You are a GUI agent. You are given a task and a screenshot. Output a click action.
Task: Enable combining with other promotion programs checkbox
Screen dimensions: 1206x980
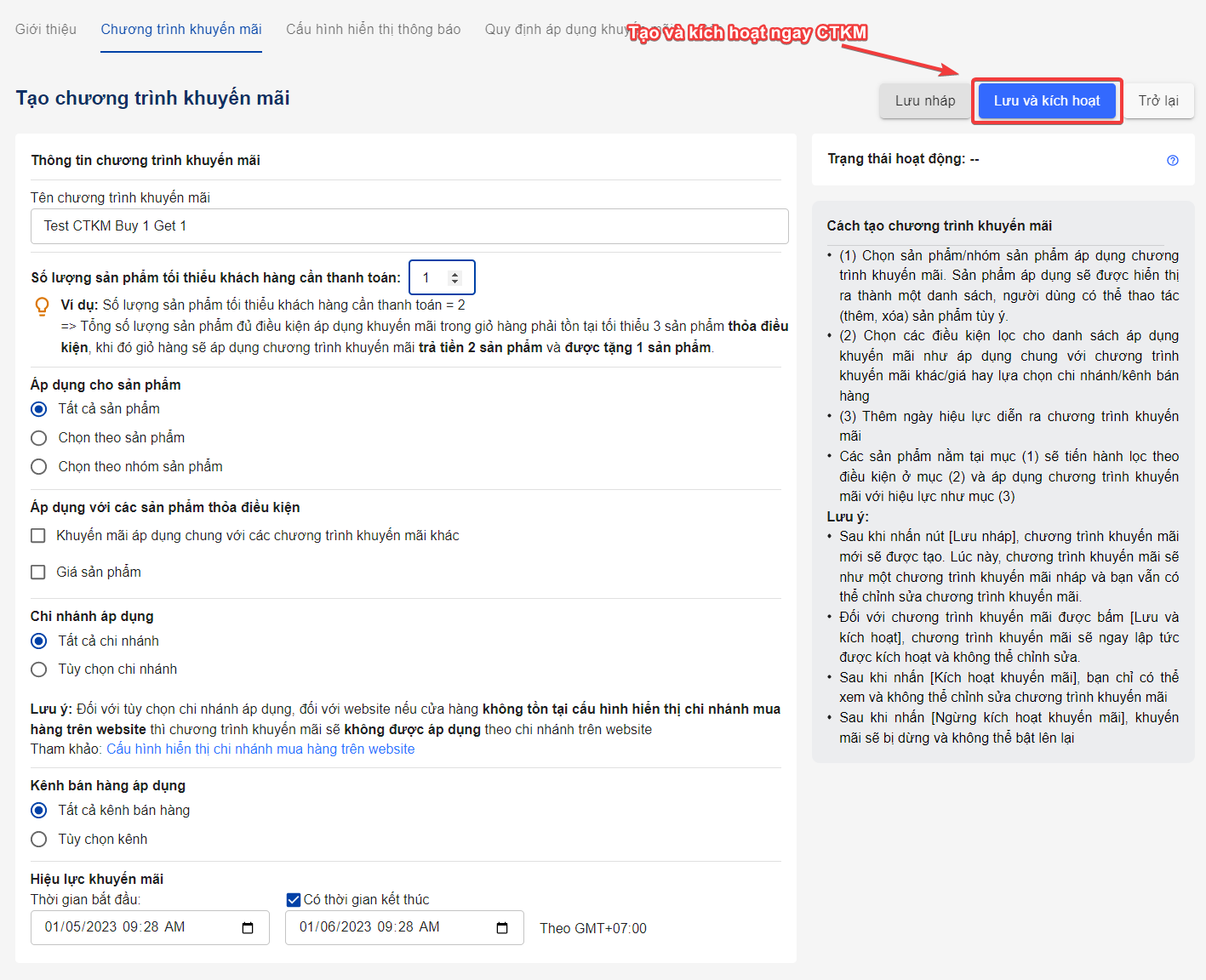38,536
